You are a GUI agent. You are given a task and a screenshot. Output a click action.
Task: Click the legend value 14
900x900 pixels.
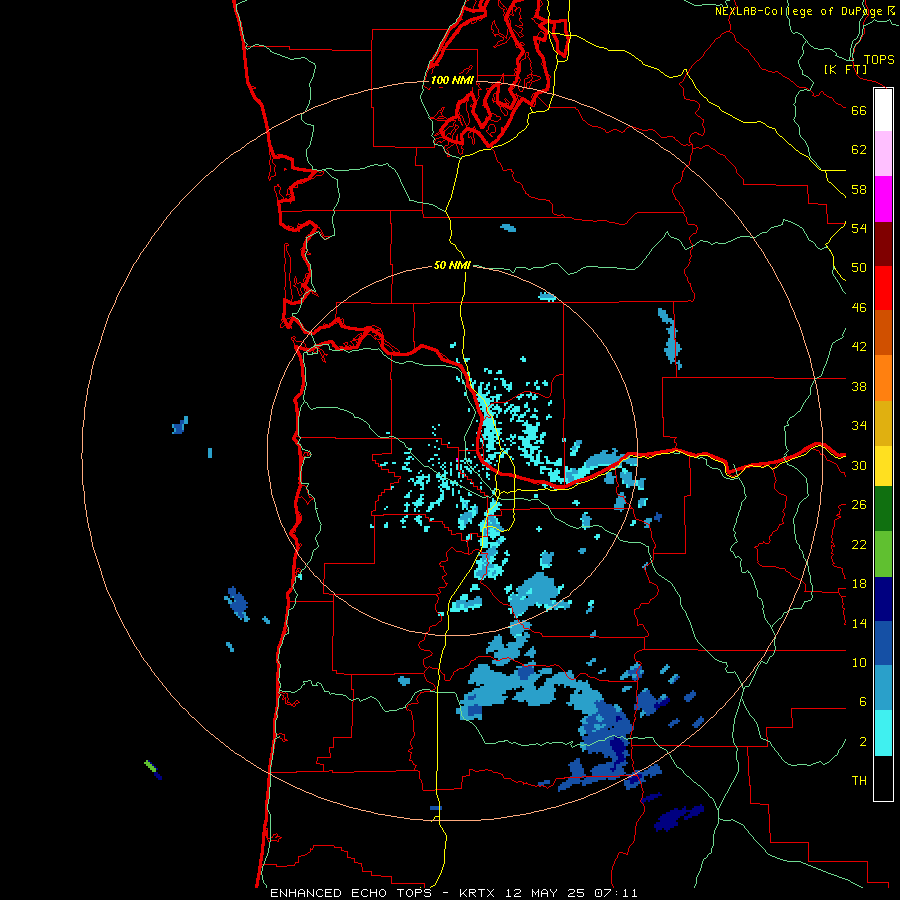tap(859, 623)
